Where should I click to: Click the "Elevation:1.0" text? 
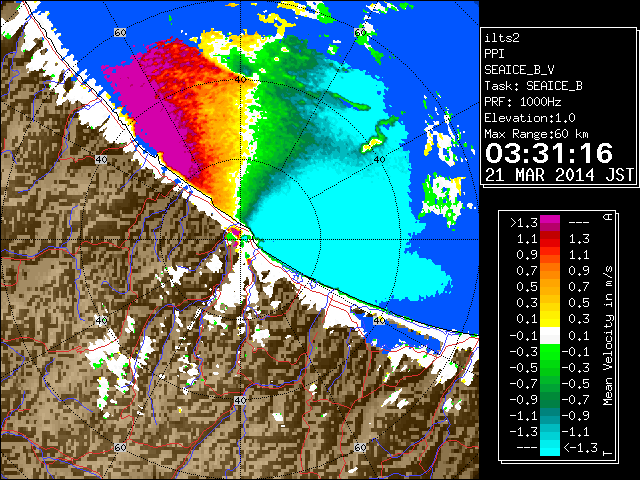tap(530, 118)
